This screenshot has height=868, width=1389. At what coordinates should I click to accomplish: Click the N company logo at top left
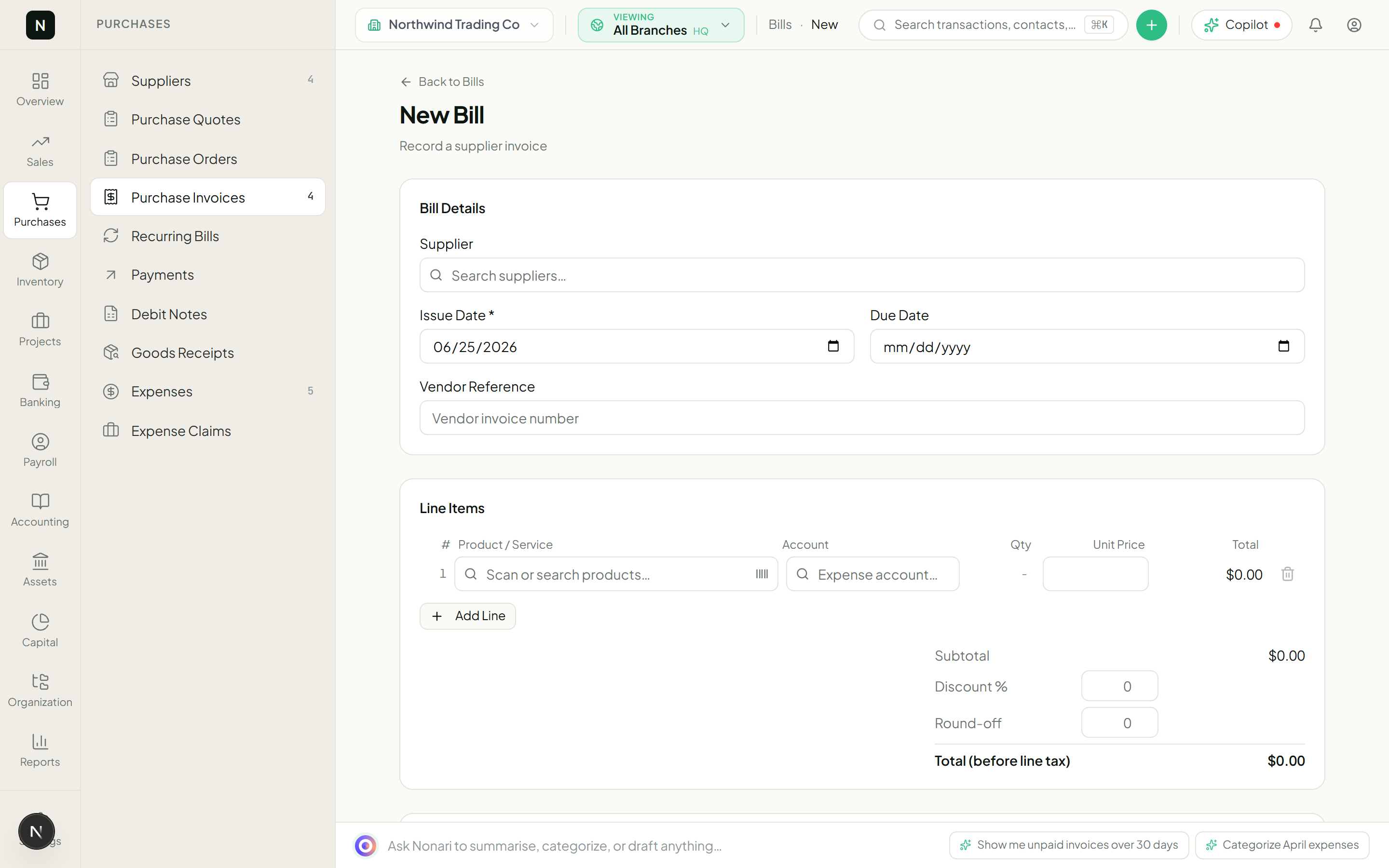40,25
